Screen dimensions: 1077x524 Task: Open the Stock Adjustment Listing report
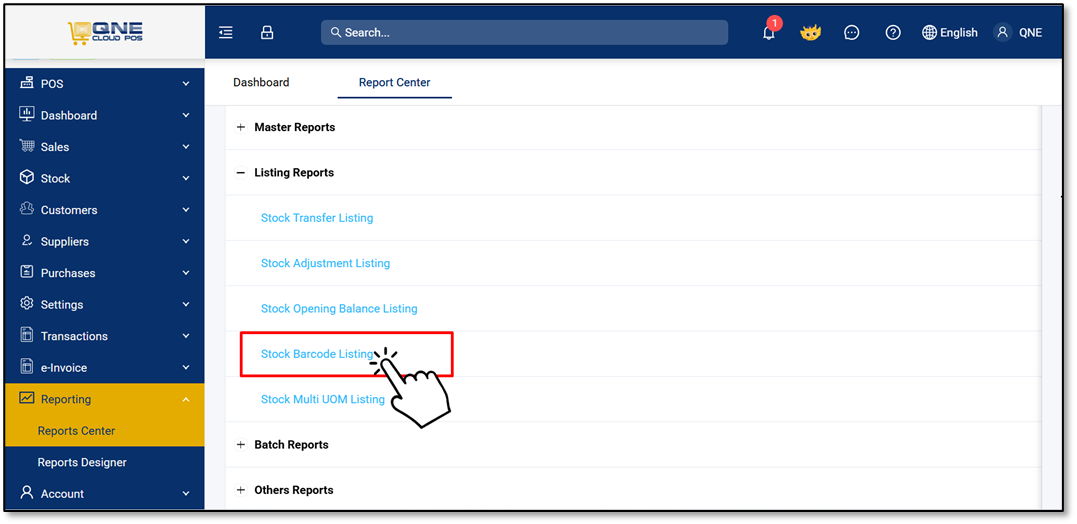[325, 263]
